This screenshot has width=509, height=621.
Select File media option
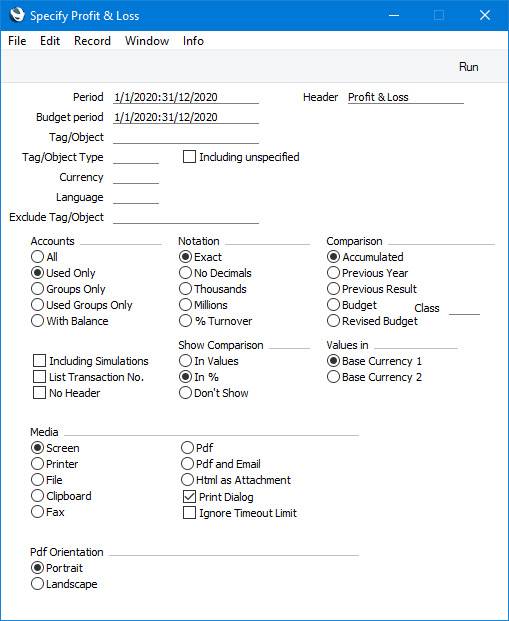[37, 480]
